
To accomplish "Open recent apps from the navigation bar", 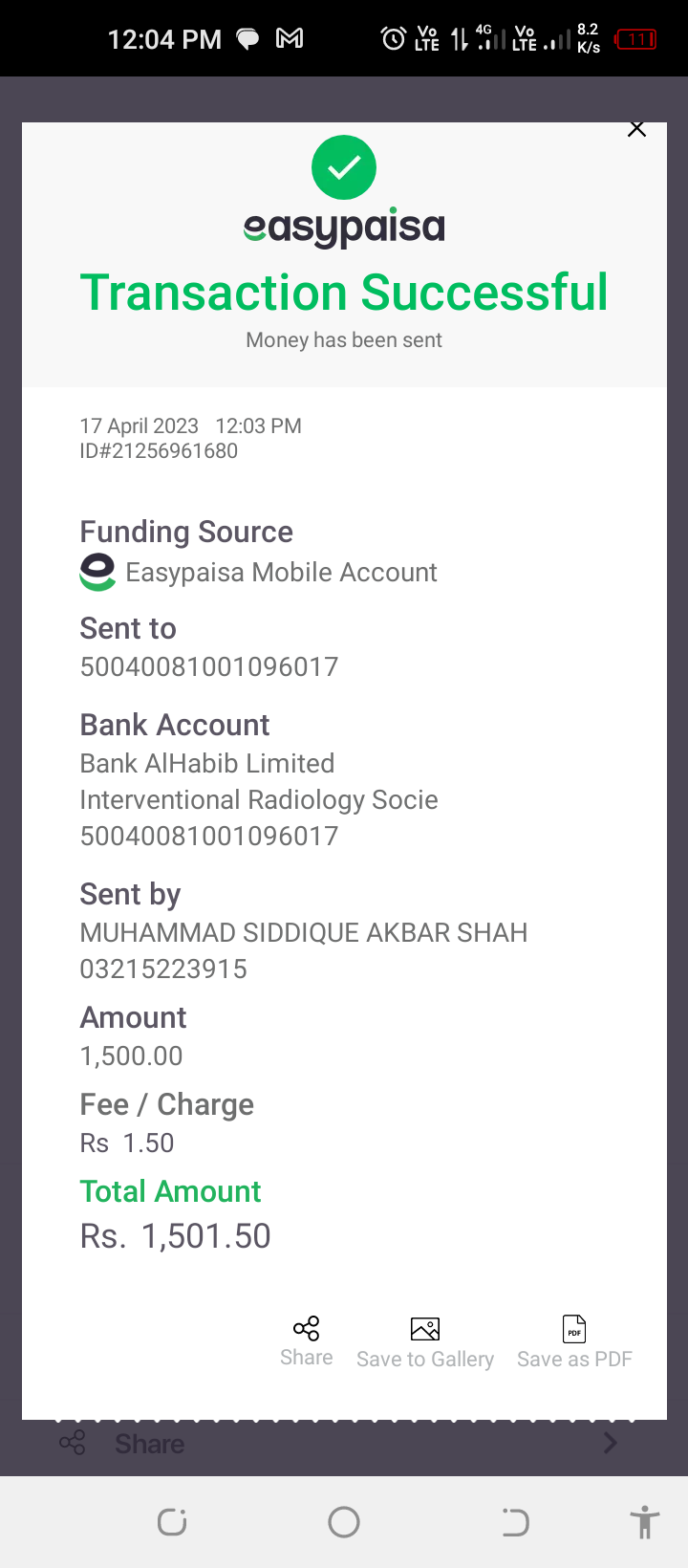I will pos(172,1521).
